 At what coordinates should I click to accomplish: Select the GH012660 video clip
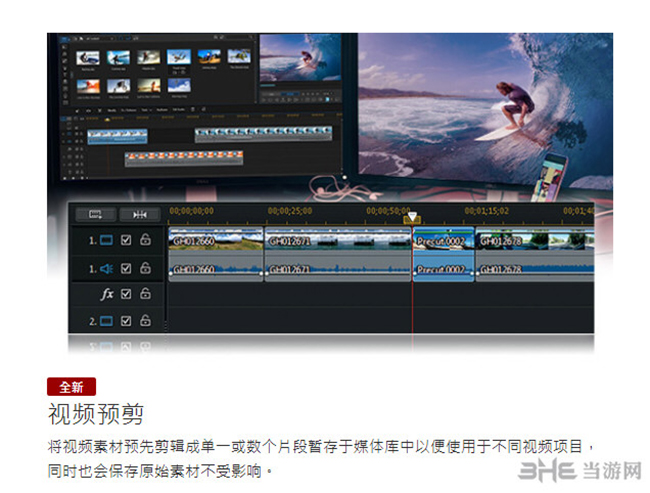[216, 239]
